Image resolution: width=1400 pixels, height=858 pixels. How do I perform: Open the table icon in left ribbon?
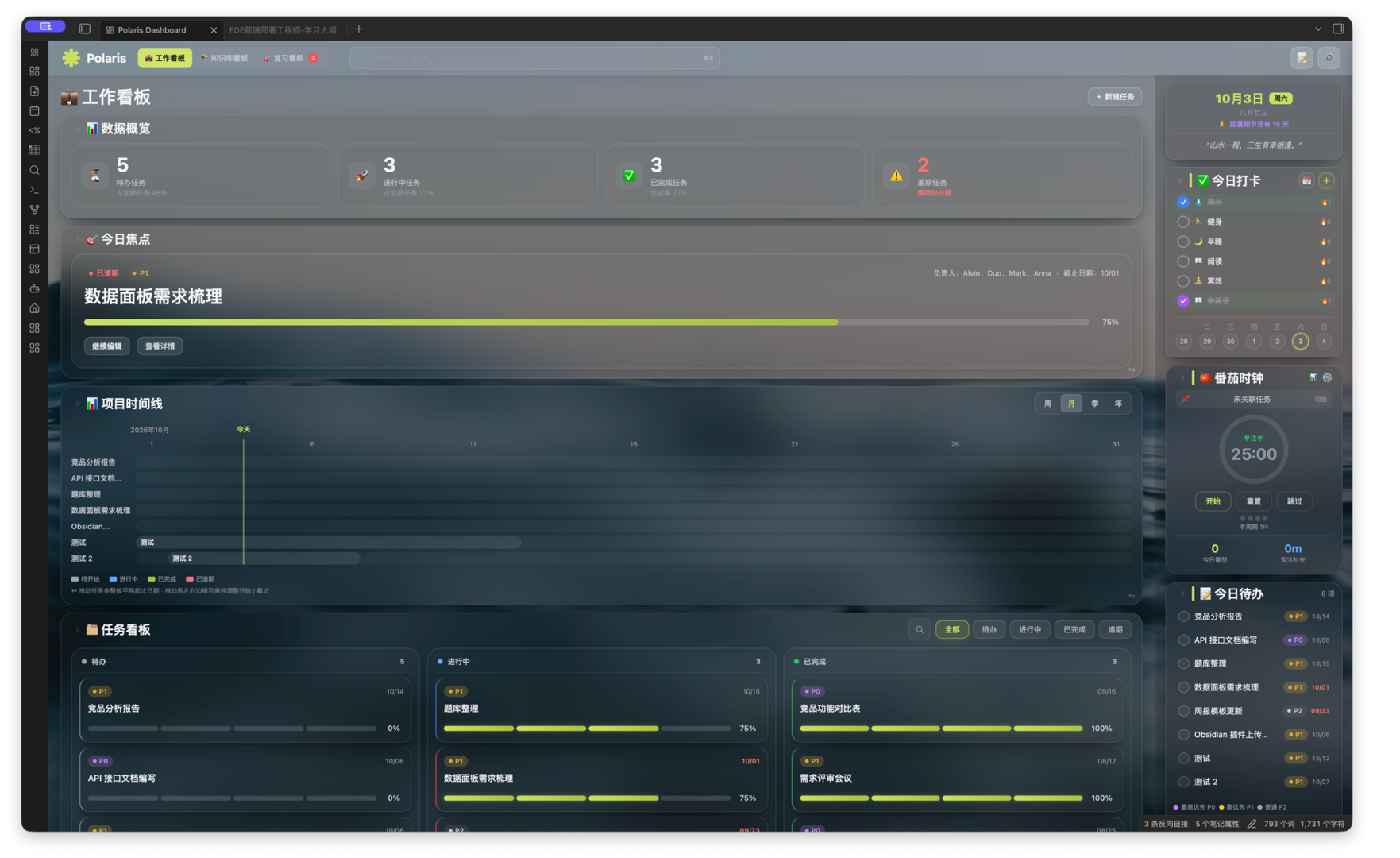(x=34, y=150)
